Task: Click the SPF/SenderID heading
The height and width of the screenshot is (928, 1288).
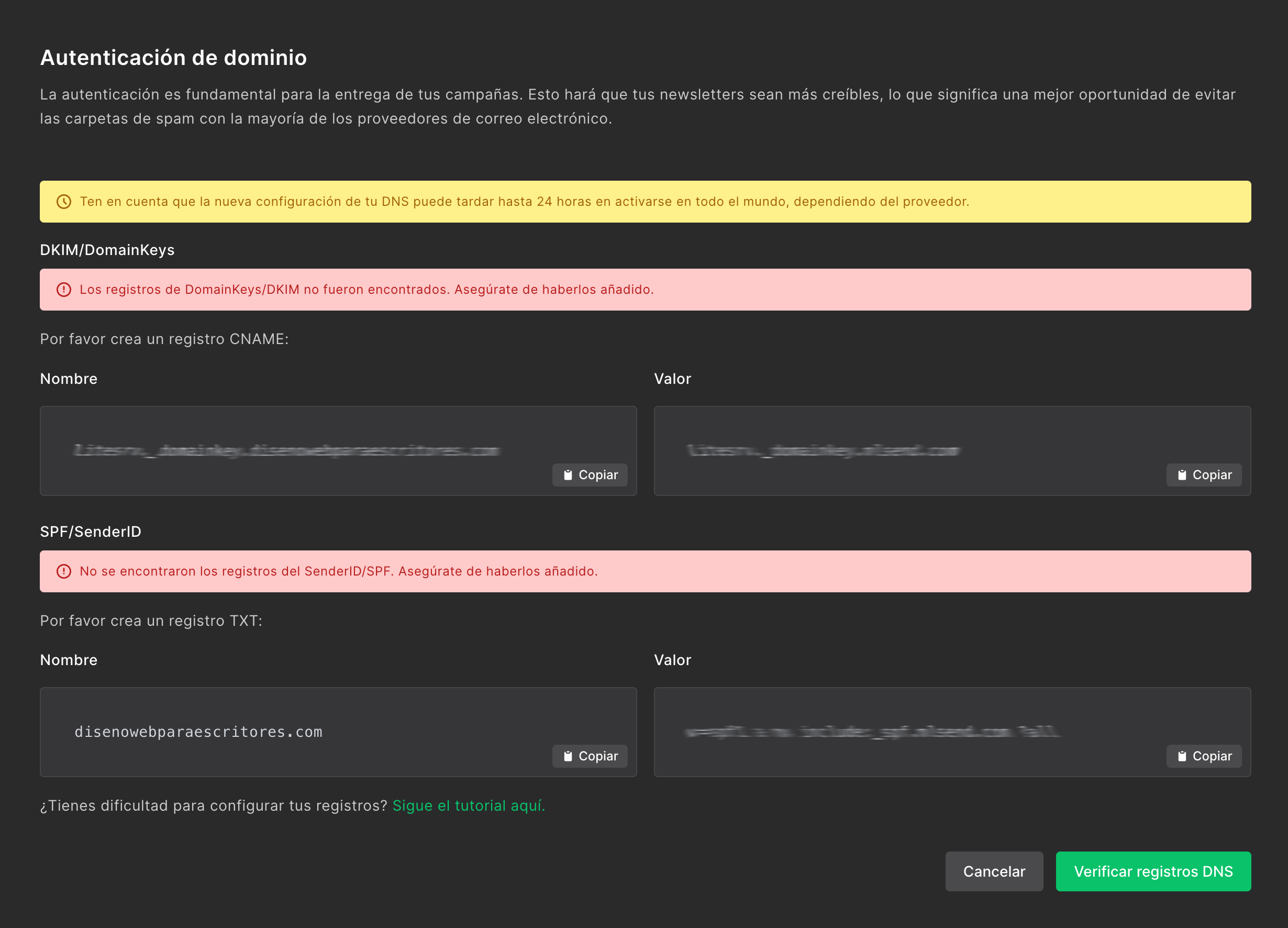Action: 90,532
